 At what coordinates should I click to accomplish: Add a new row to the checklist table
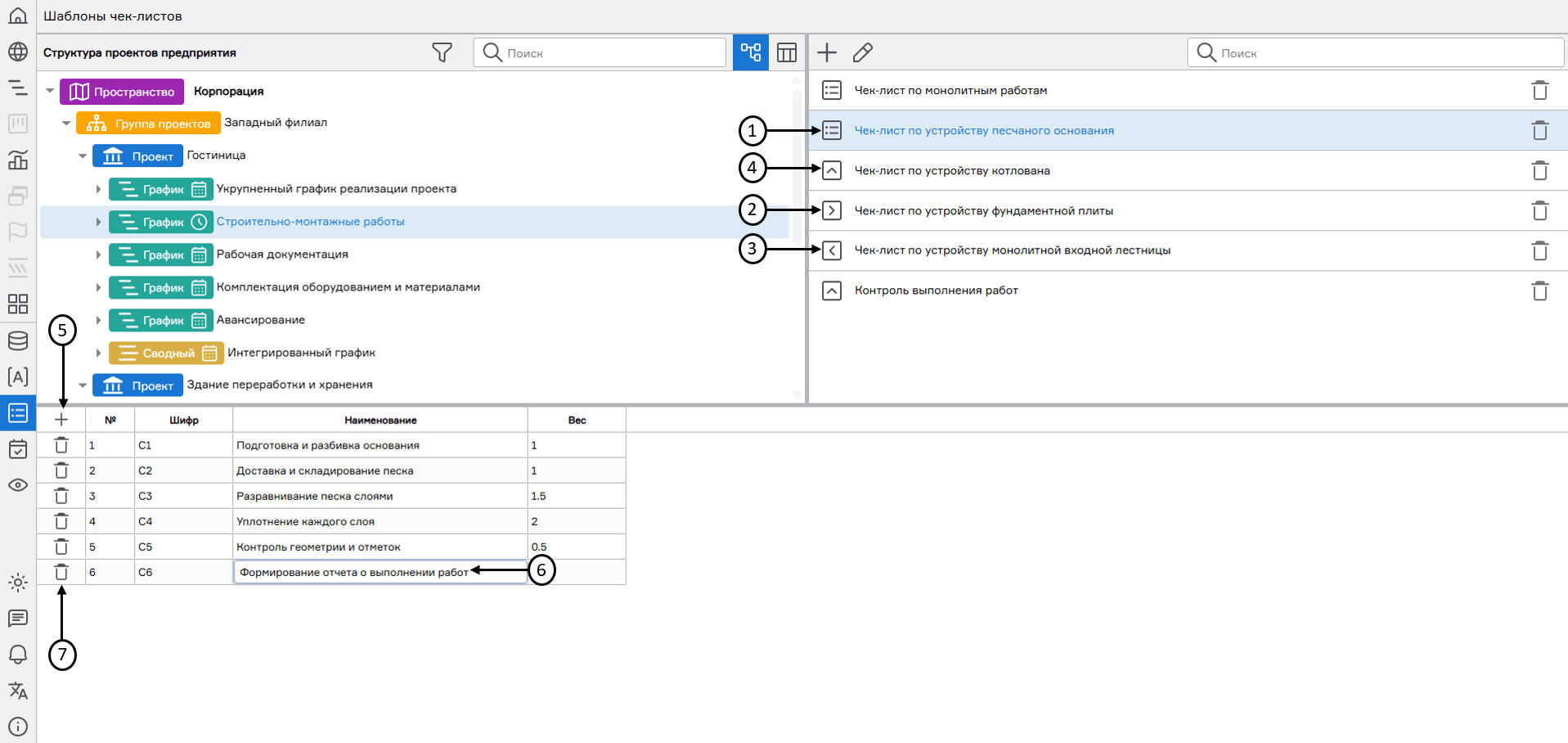click(x=61, y=420)
